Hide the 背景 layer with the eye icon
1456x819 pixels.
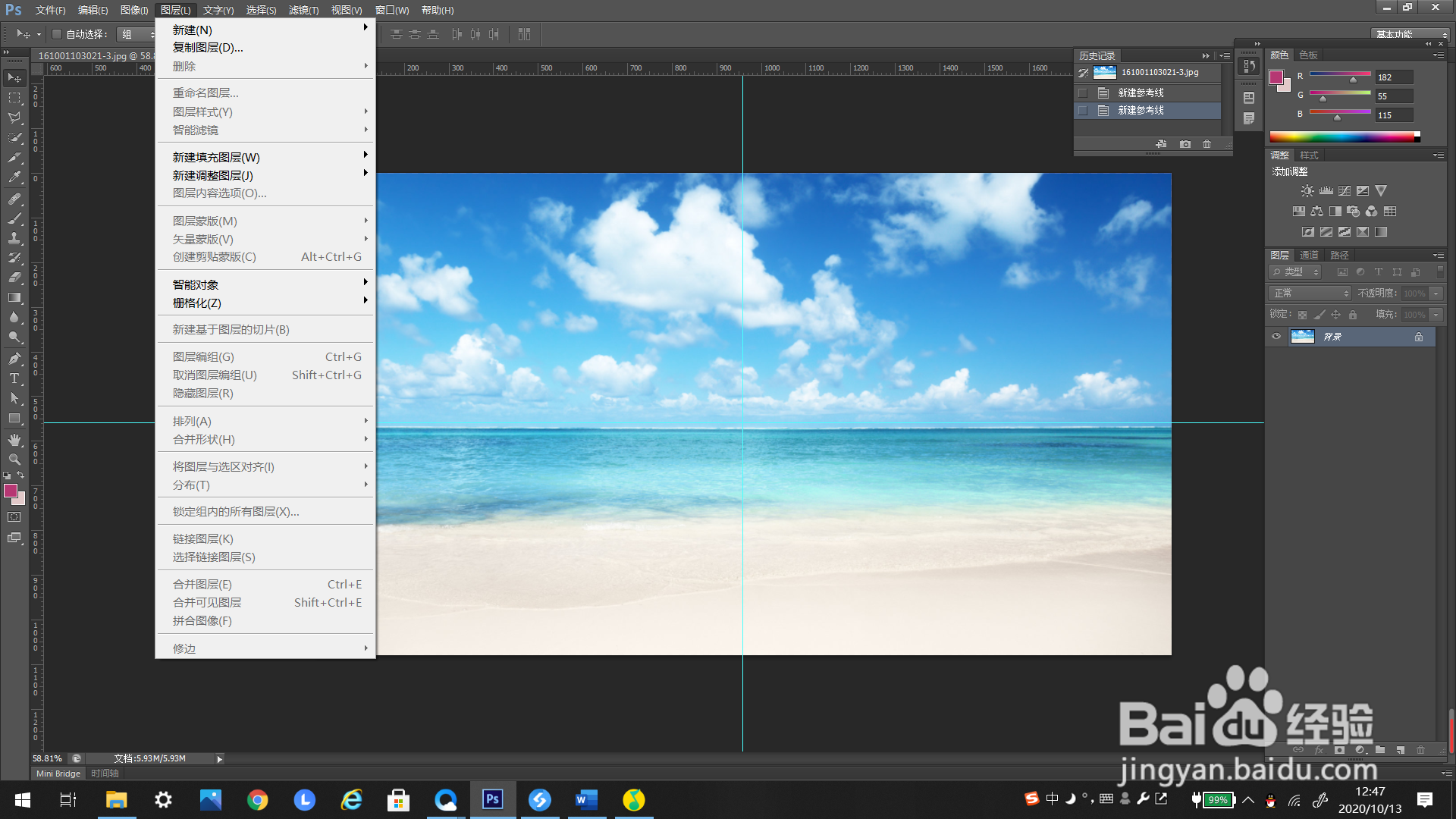coord(1276,337)
